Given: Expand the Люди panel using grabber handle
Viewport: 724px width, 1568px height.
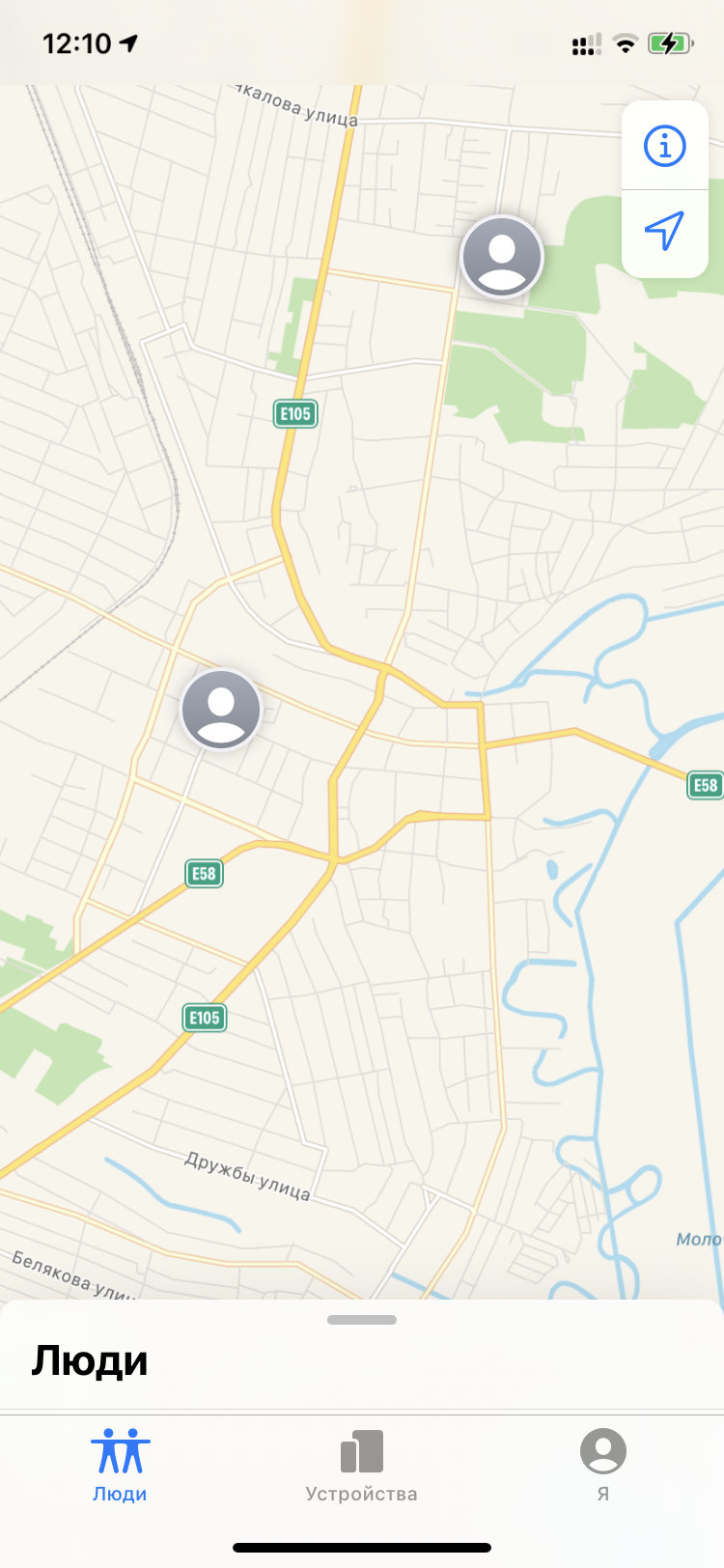Looking at the screenshot, I should click(x=362, y=1320).
